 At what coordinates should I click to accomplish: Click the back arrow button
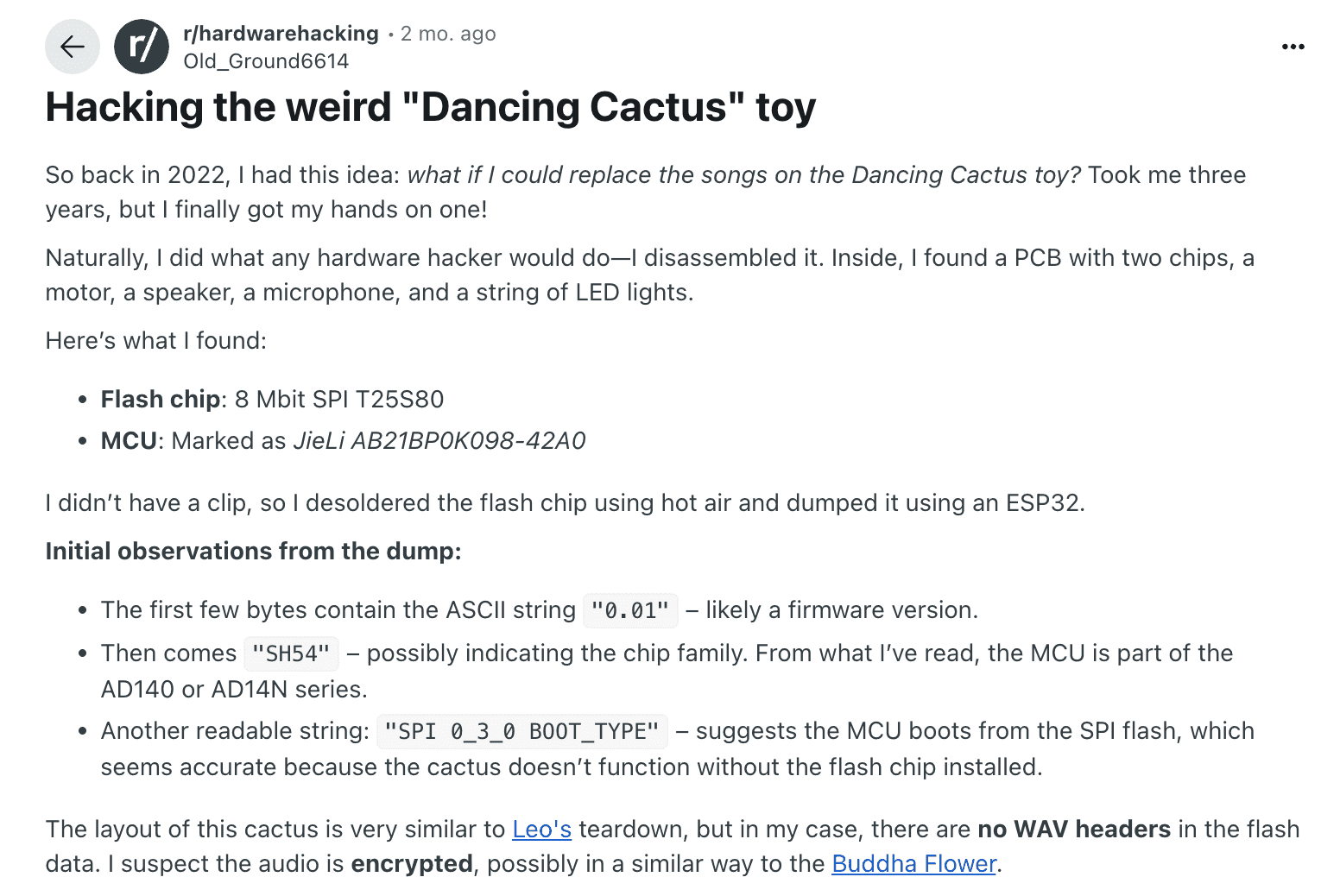[73, 47]
